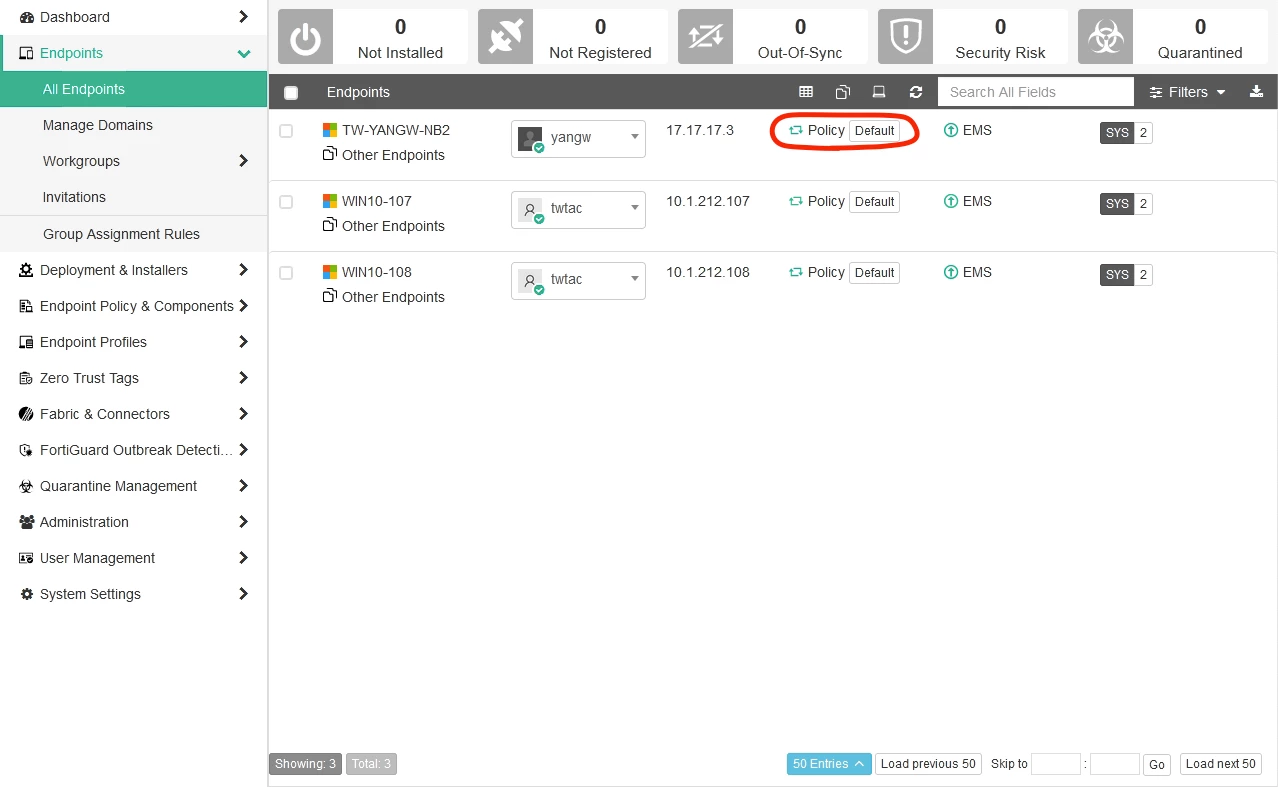Click the second Skip to input field
Viewport: 1278px width, 787px height.
tap(1115, 764)
